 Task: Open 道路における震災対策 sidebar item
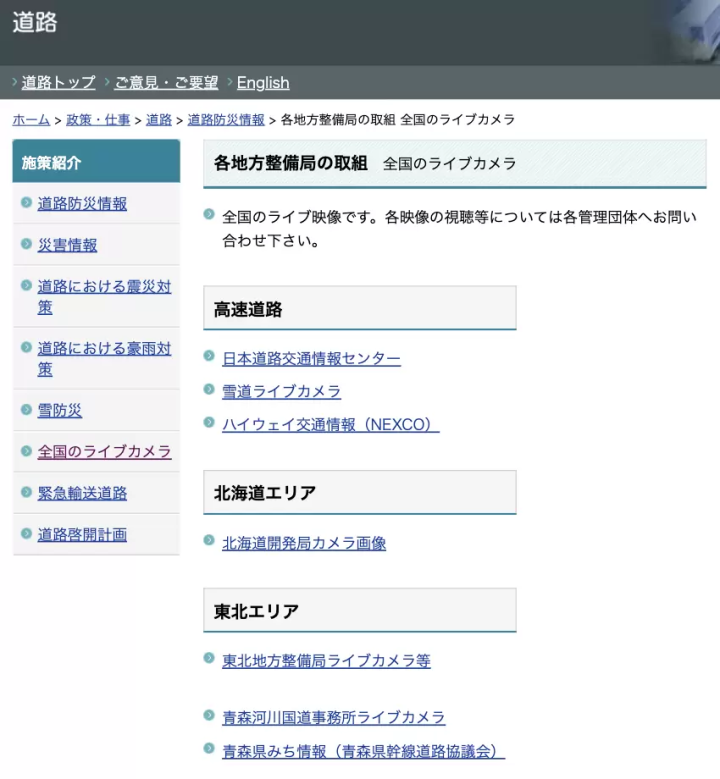tap(104, 297)
